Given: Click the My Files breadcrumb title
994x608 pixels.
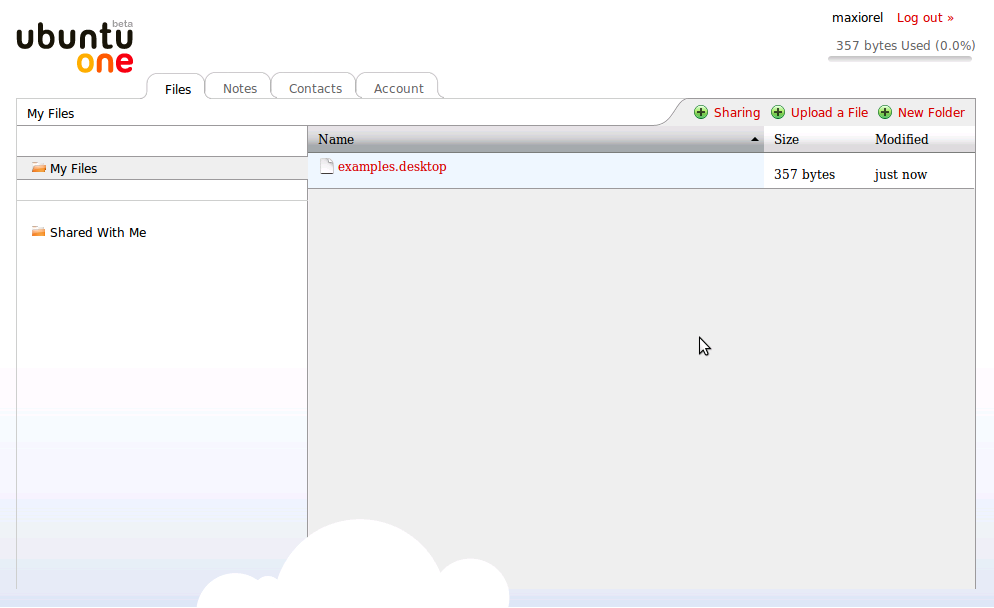Looking at the screenshot, I should 51,113.
